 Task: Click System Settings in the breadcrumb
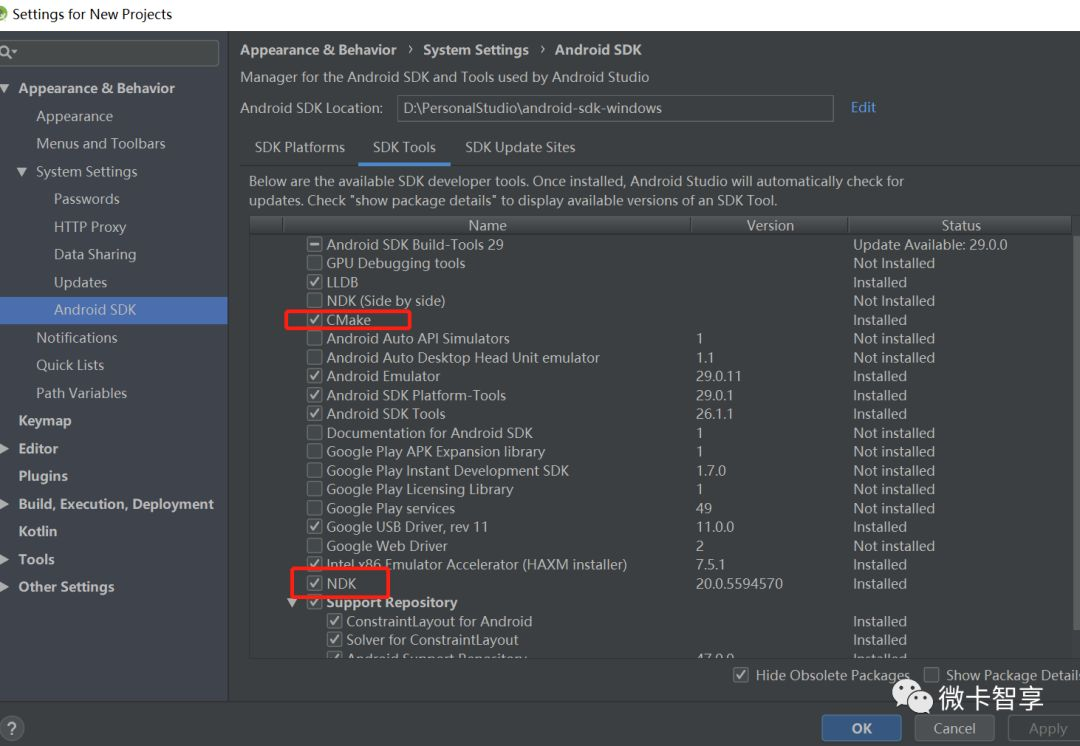tap(476, 50)
